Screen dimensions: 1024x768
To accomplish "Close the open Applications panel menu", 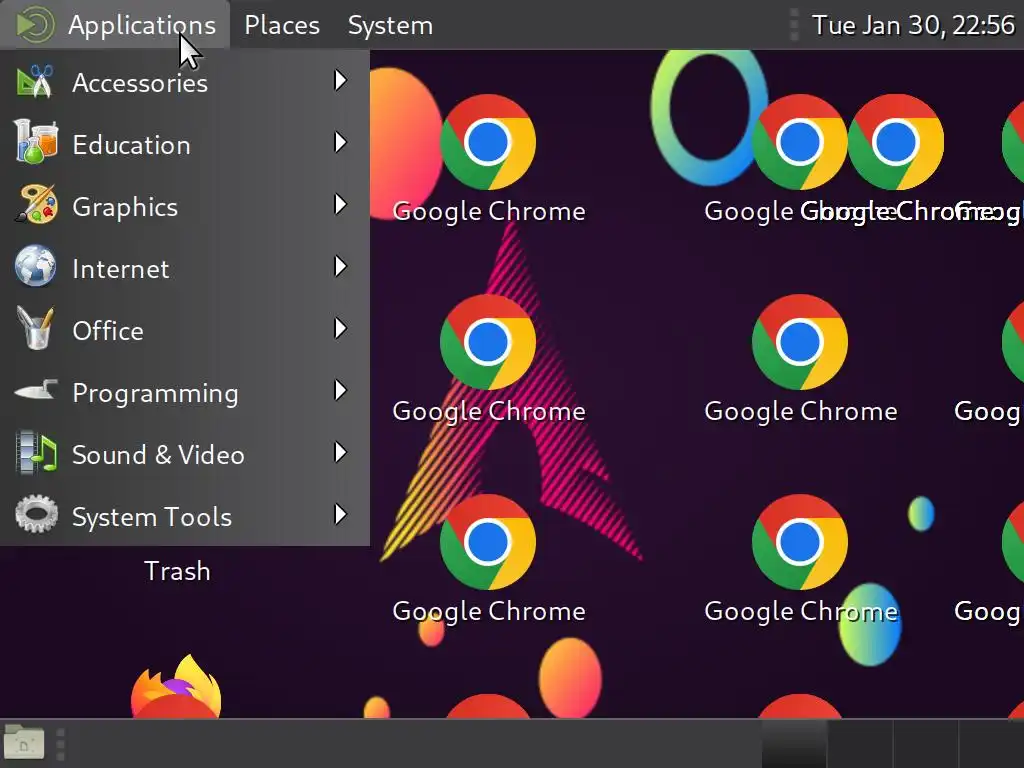I will pos(115,25).
